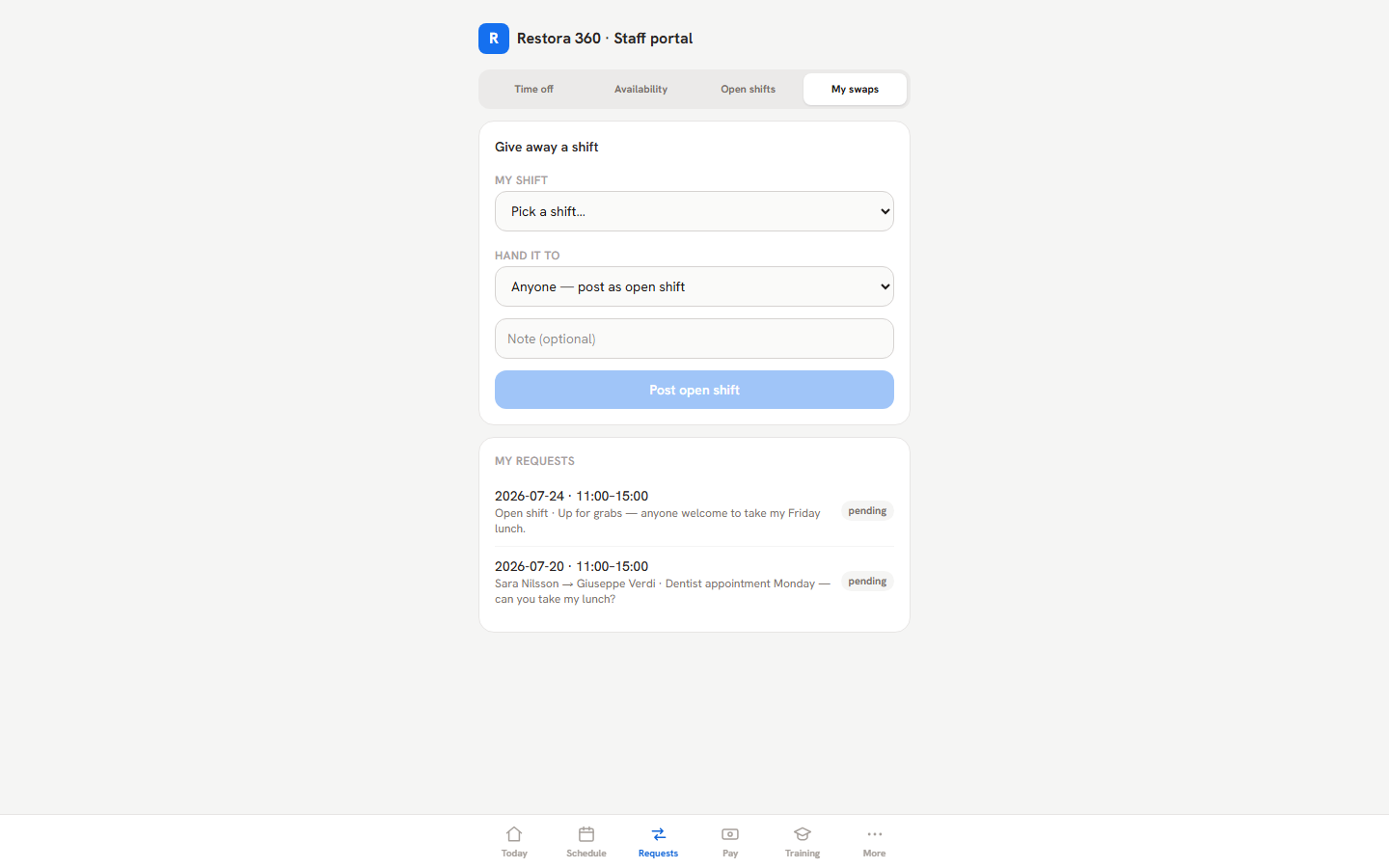Select the 2026-07-20 · 11:00–15:00 request

click(x=694, y=582)
